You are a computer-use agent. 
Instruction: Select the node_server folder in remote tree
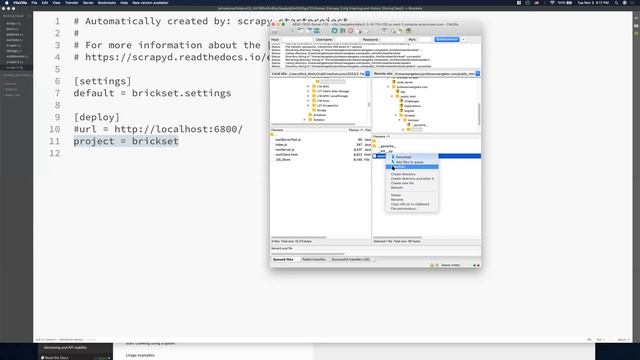(x=405, y=82)
